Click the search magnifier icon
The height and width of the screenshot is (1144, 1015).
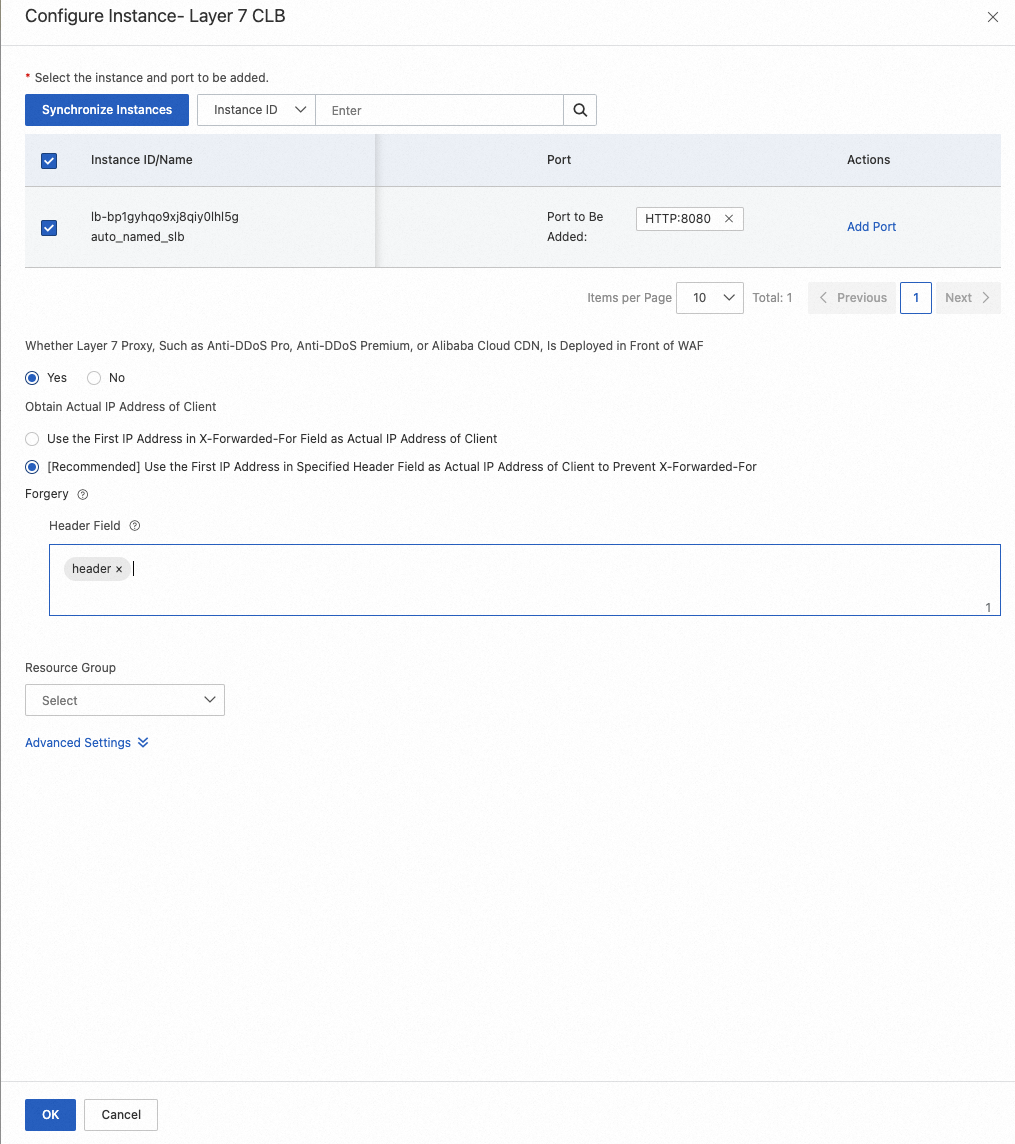[580, 110]
